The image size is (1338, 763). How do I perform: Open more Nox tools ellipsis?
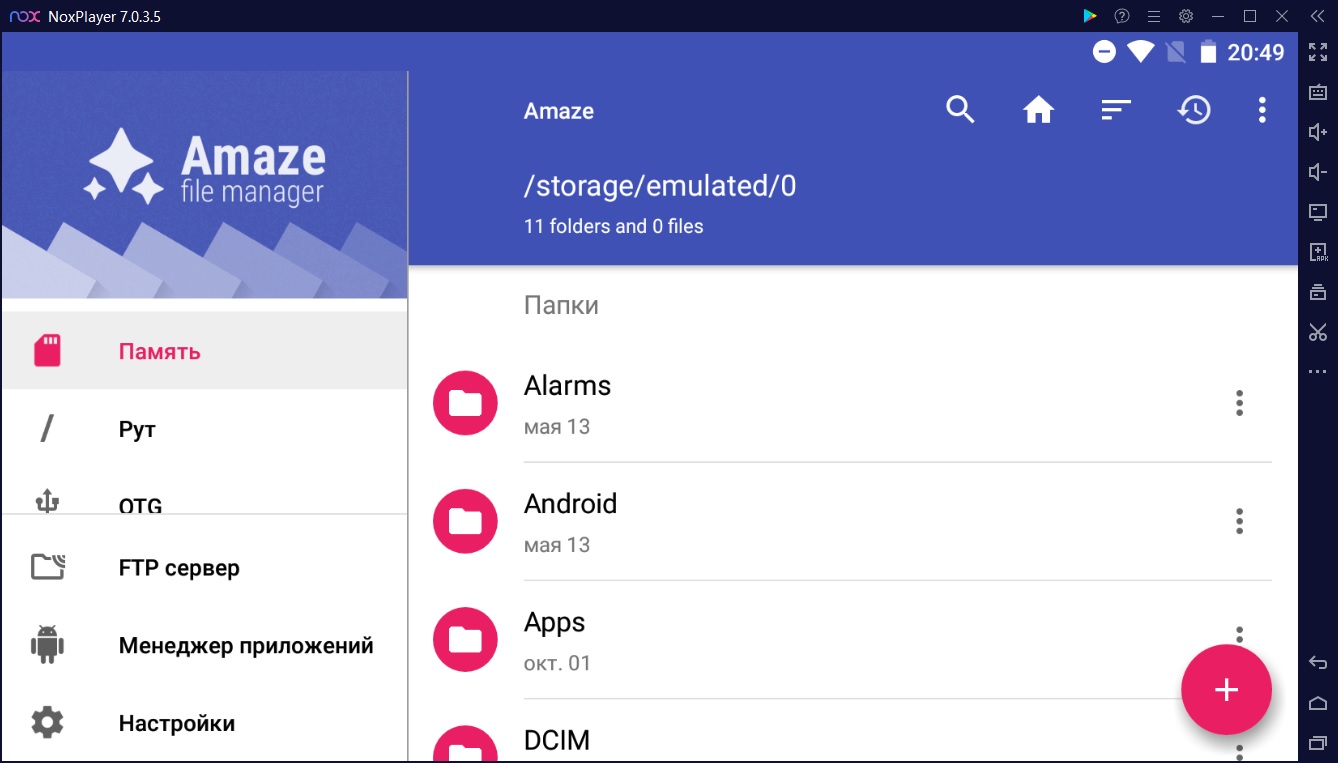[x=1318, y=372]
